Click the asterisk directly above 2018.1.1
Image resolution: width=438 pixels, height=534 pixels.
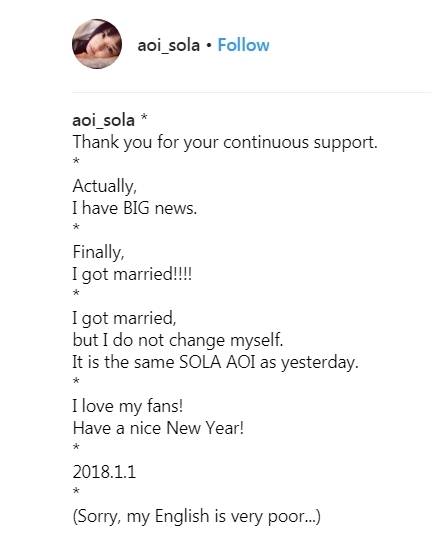point(76,446)
